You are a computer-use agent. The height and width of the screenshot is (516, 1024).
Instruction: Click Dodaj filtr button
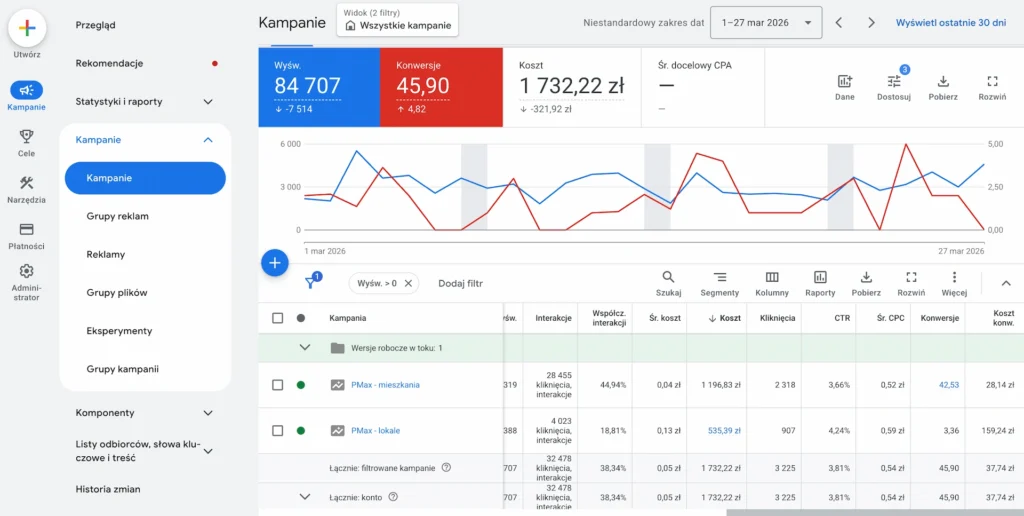click(460, 283)
